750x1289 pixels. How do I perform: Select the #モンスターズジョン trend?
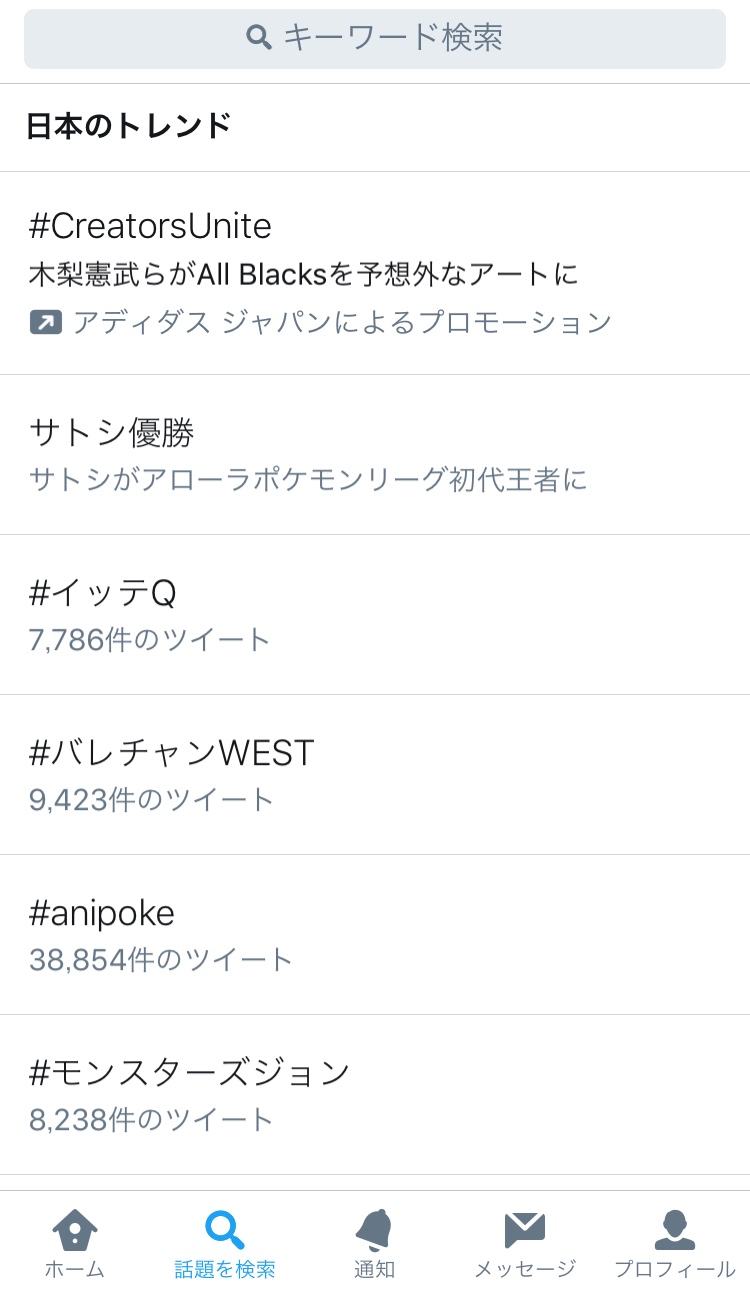[190, 1072]
